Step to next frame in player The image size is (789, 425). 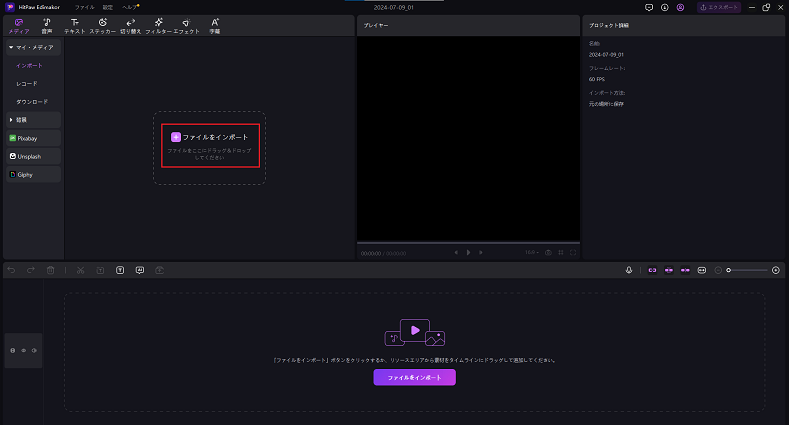481,252
